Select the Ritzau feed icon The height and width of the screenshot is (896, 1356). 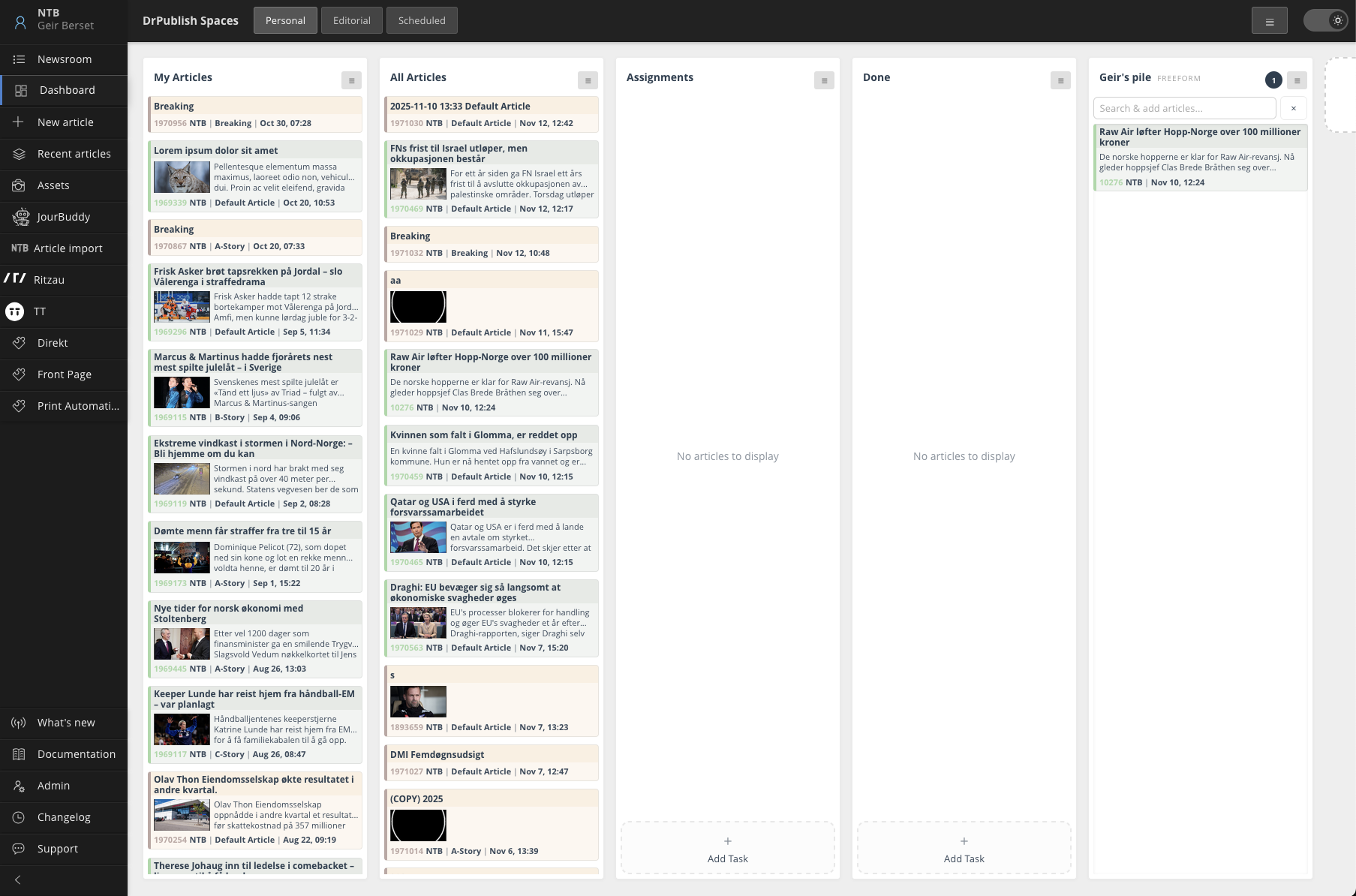click(x=17, y=279)
